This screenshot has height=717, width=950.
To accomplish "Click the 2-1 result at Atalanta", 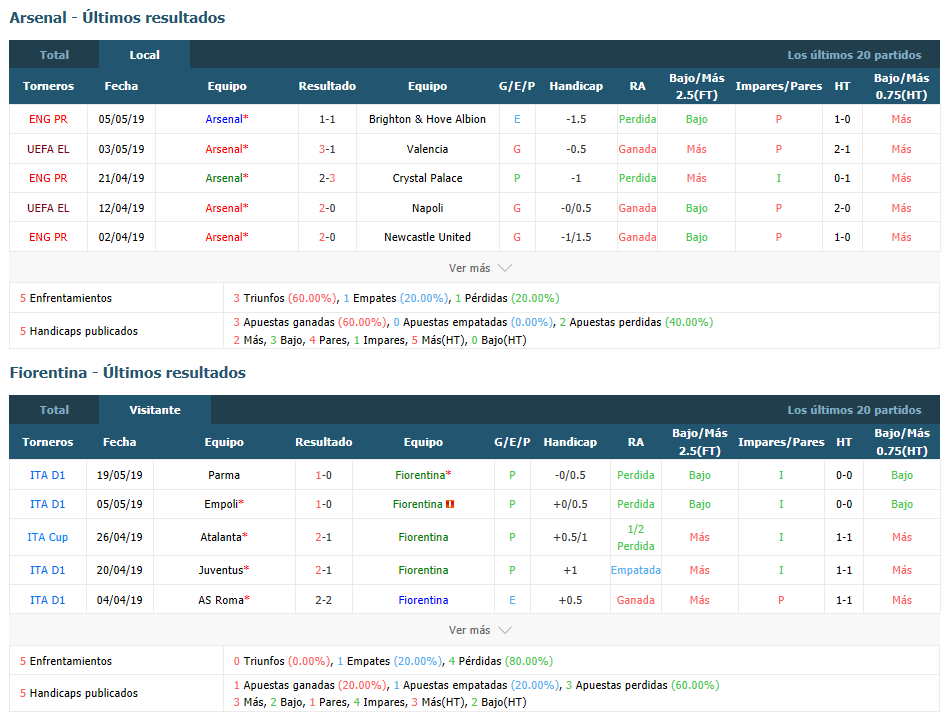I will click(324, 537).
